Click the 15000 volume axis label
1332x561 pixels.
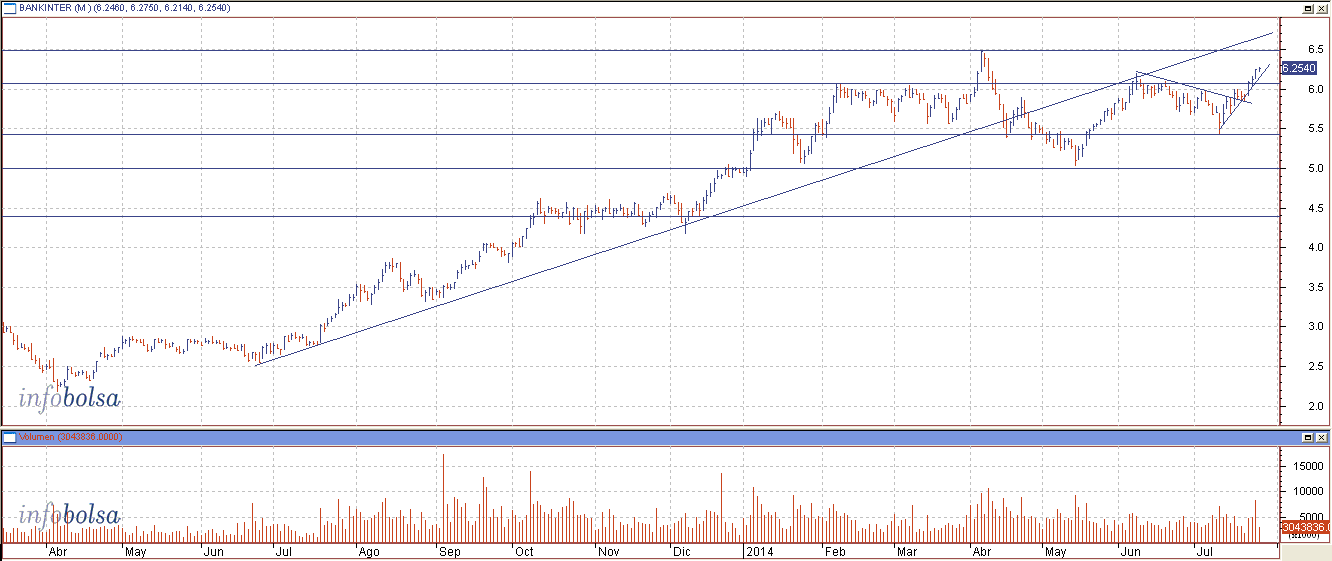[x=1301, y=466]
